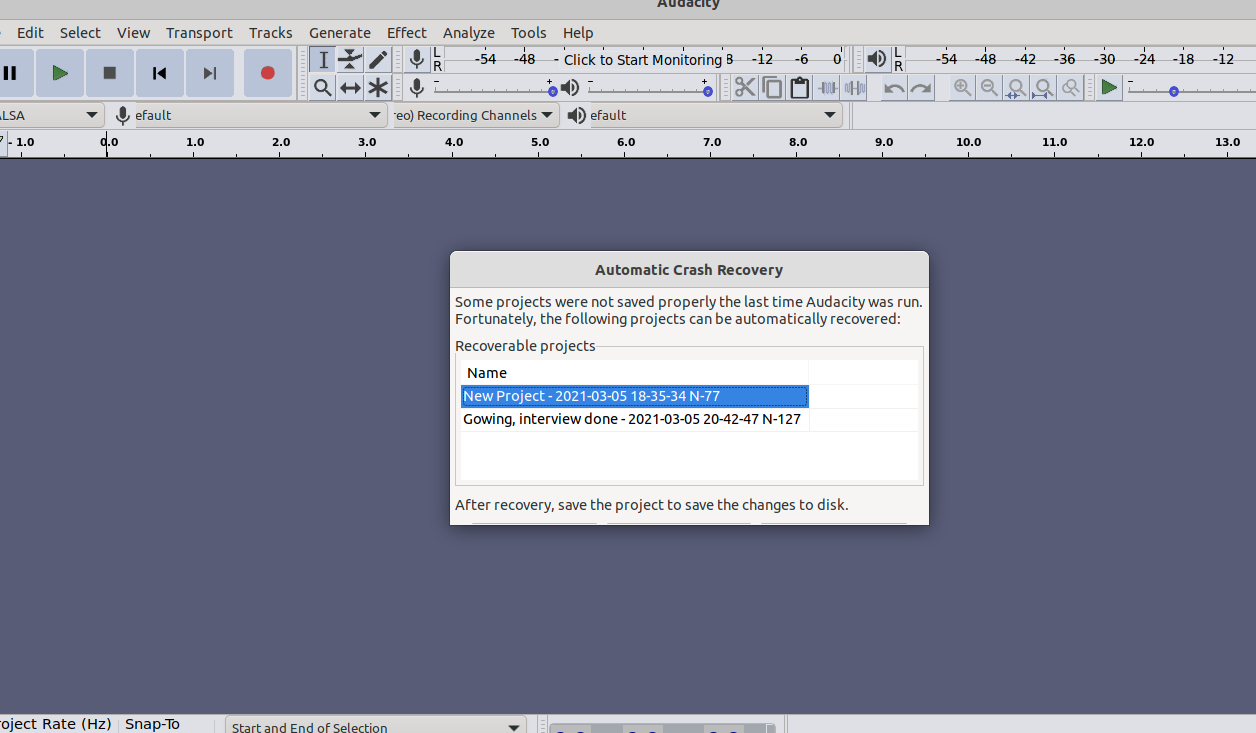
Task: Click the mixer toolbar microphone icon
Action: pyautogui.click(x=417, y=88)
